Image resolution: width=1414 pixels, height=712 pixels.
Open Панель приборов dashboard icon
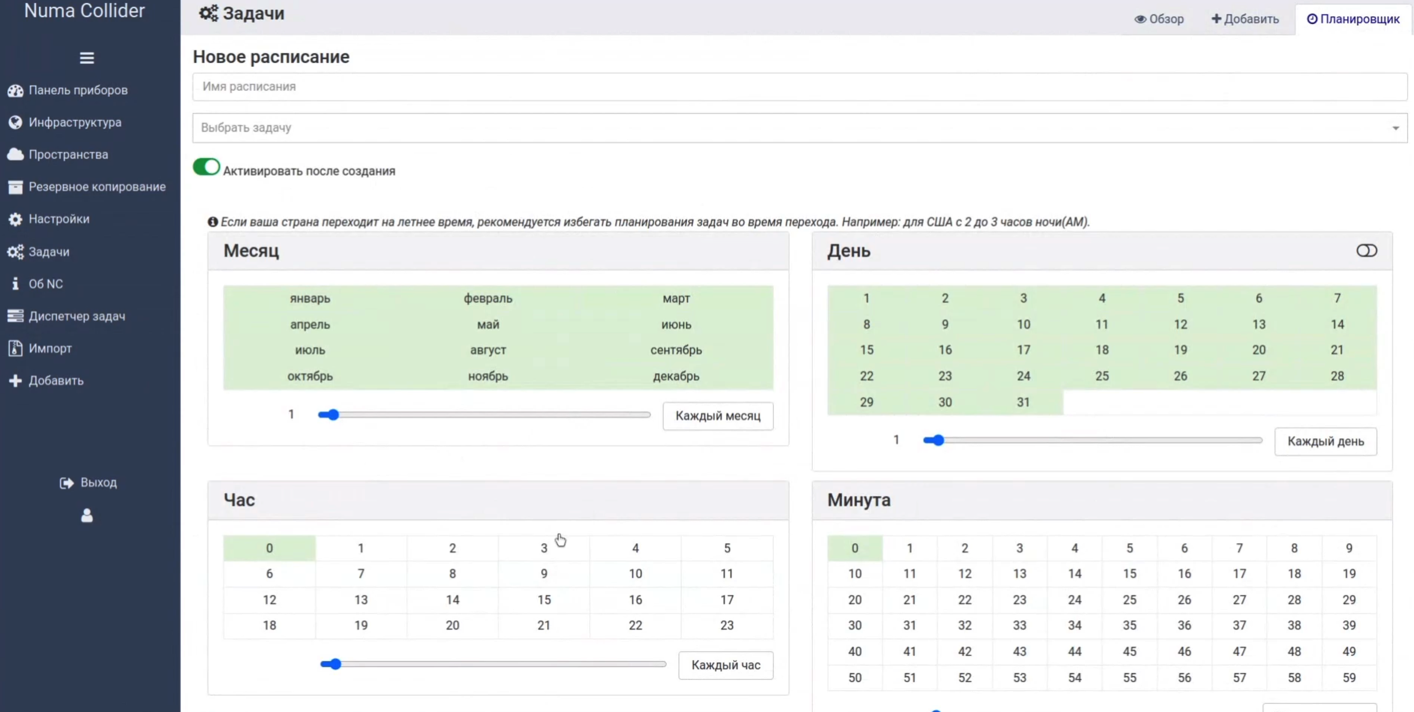(15, 90)
